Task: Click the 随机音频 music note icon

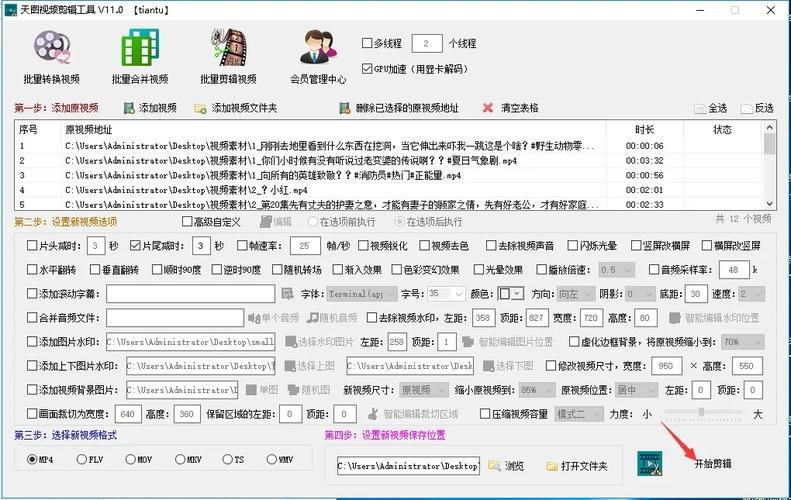Action: tap(312, 318)
